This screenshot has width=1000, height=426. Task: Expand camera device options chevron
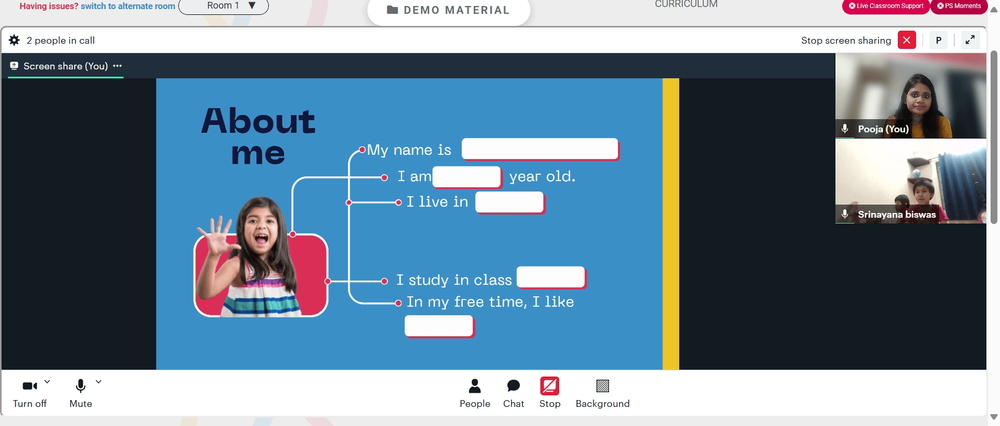(x=47, y=382)
